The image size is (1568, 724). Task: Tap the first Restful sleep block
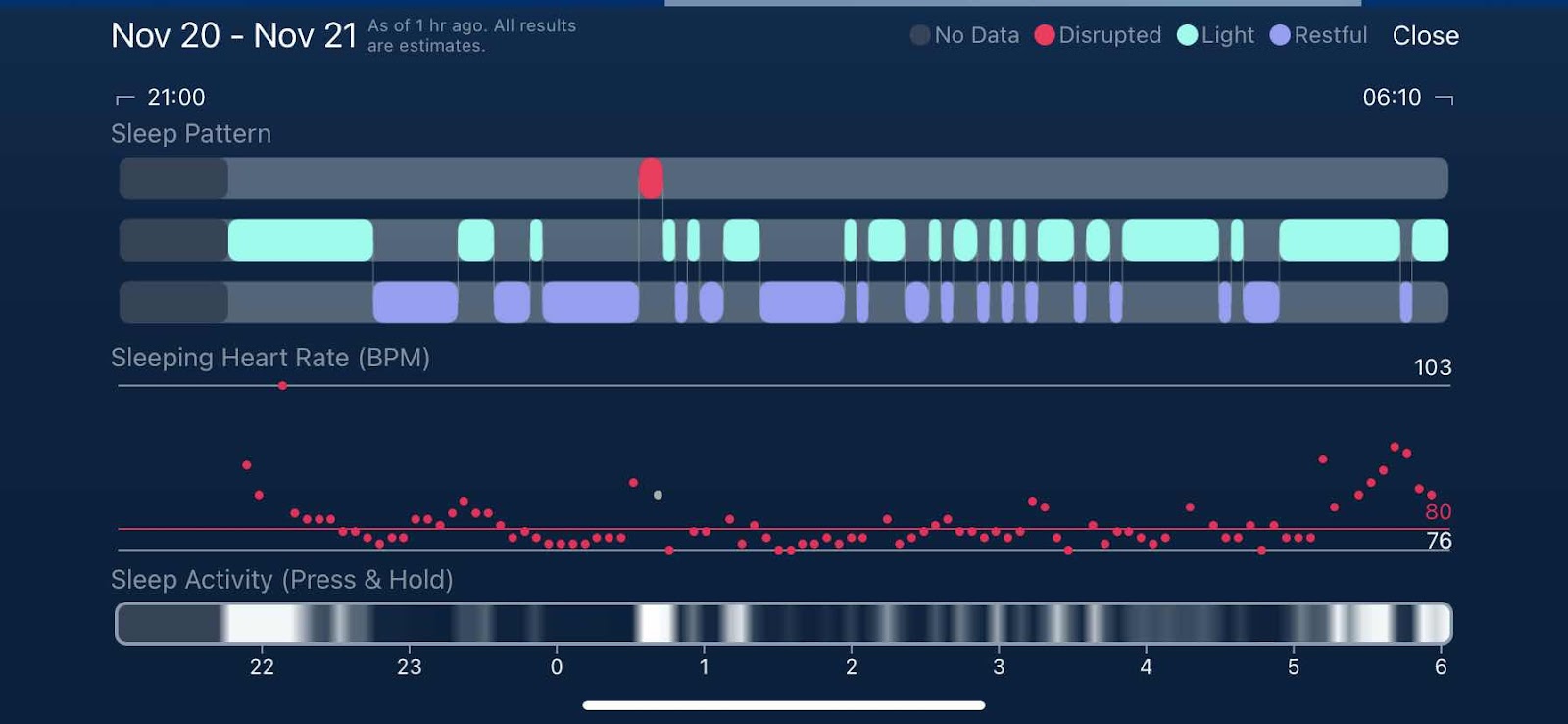416,302
